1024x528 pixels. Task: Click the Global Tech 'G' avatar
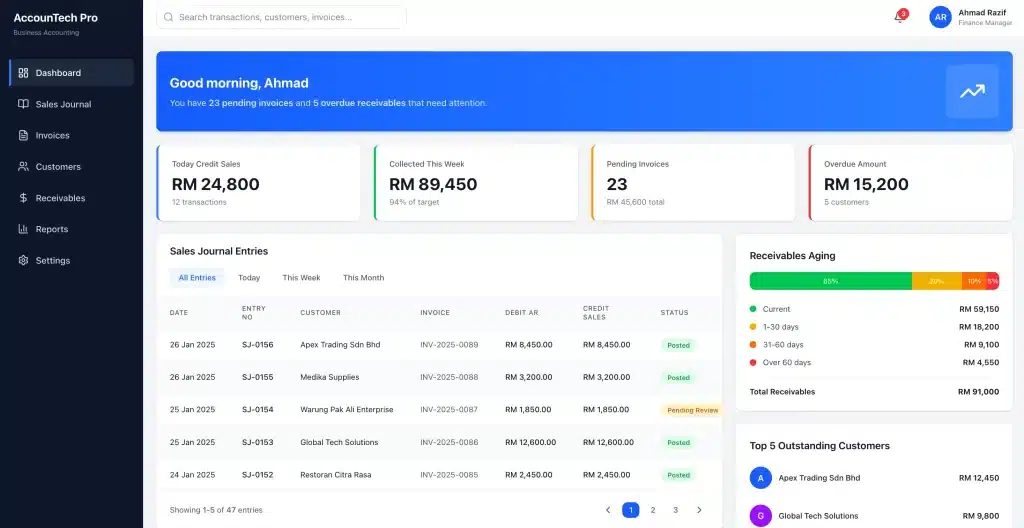[760, 516]
